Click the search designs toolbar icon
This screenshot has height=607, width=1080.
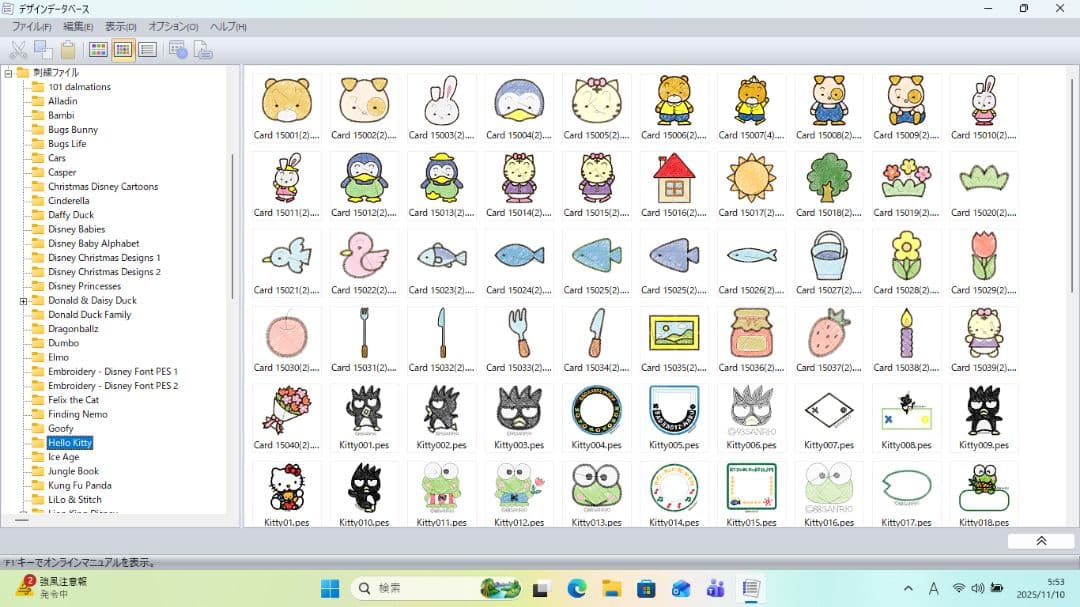coord(179,50)
